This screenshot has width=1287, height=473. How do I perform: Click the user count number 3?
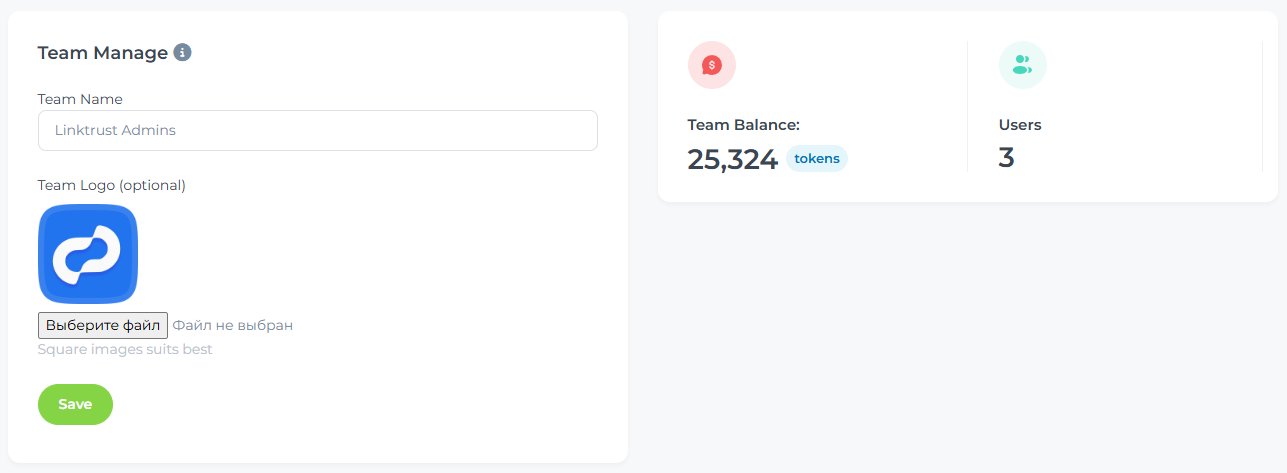(x=1006, y=158)
